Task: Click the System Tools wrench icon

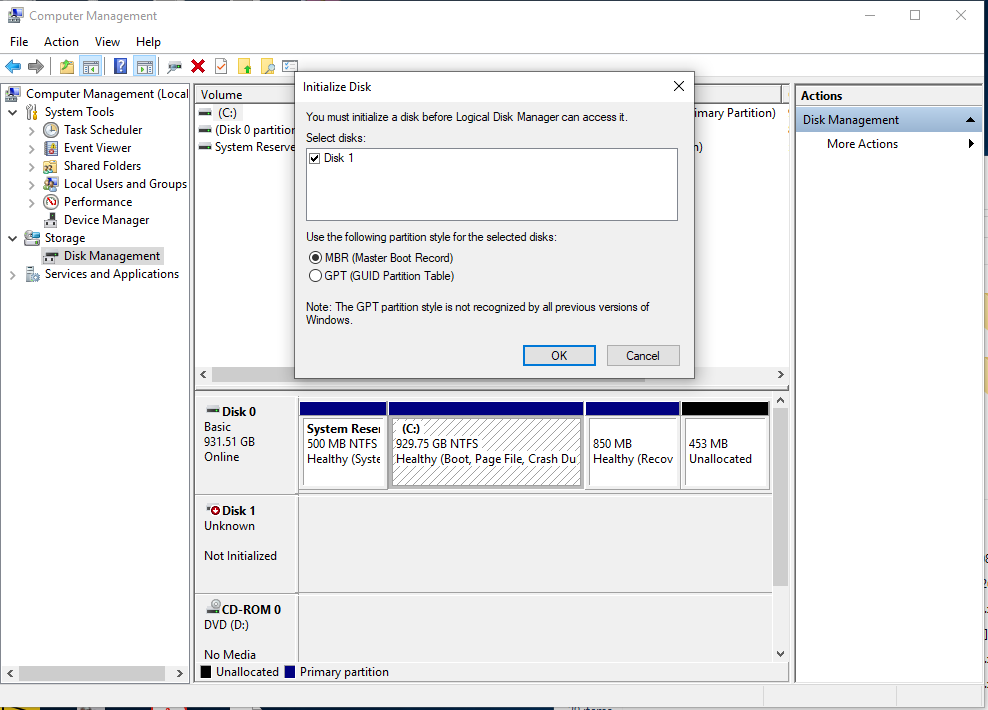Action: [32, 112]
